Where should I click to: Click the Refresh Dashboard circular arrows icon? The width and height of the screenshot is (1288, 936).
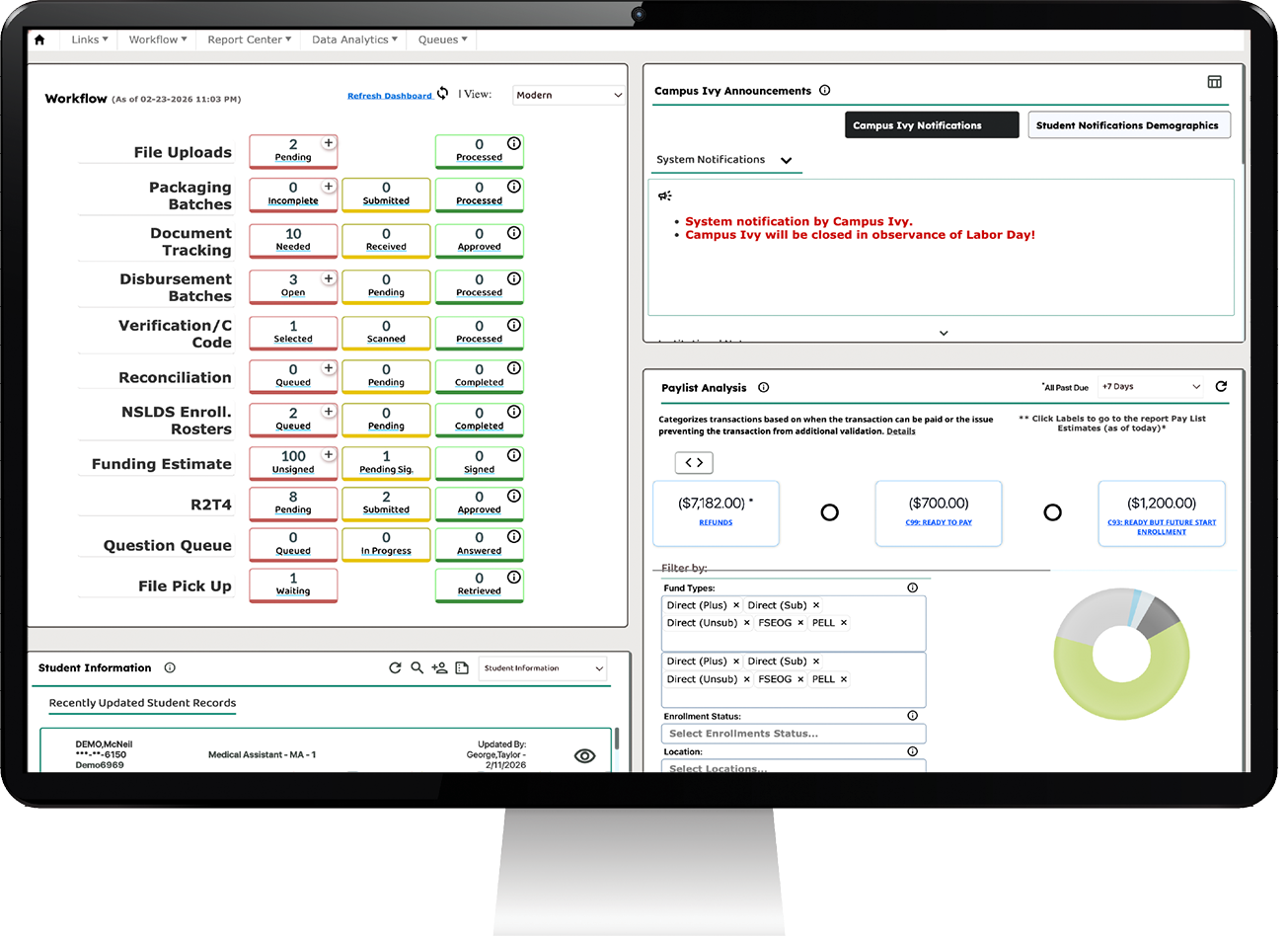pos(443,94)
